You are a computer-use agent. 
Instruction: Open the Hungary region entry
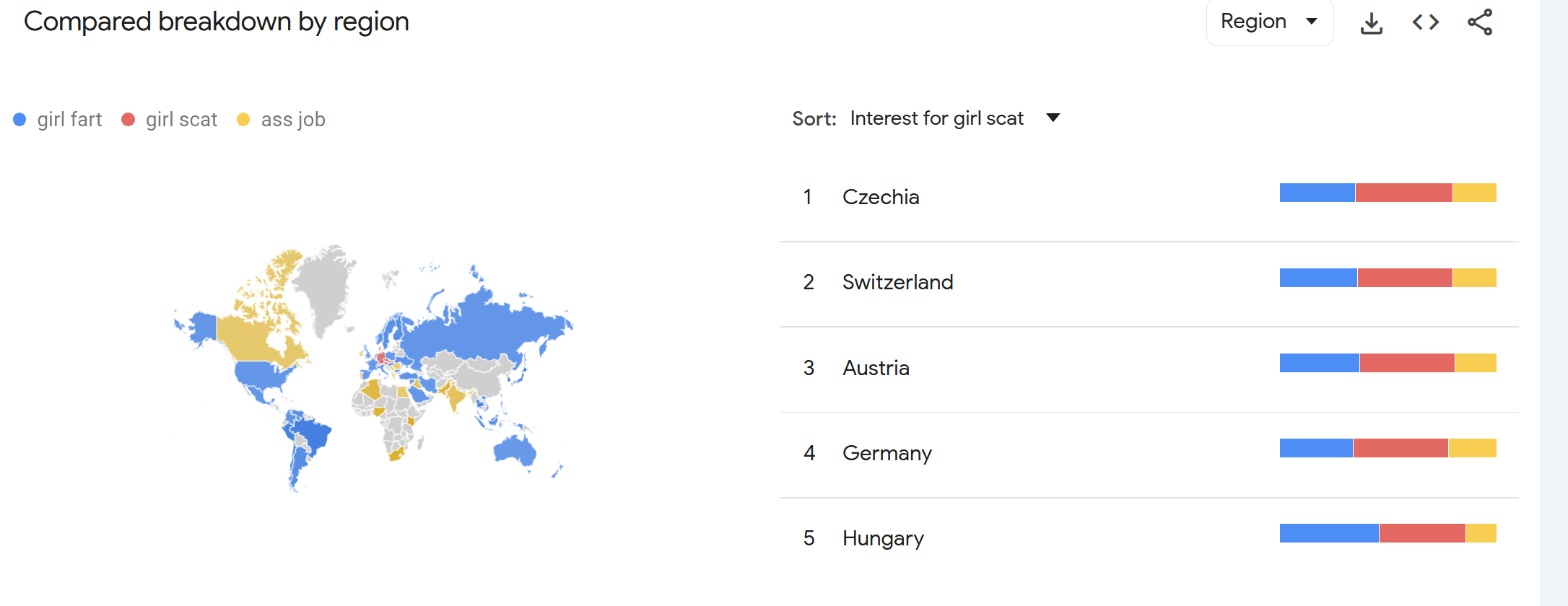point(883,538)
